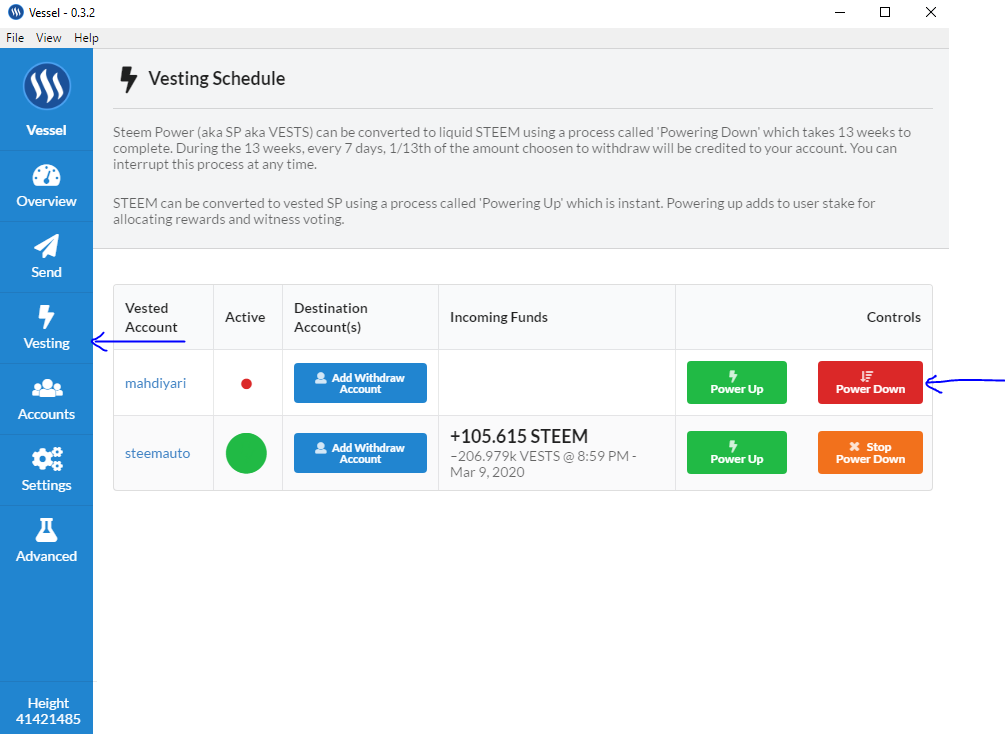Click the -206.979k VESTS schedule line
Viewport: 1005px width, 734px height.
tap(543, 464)
